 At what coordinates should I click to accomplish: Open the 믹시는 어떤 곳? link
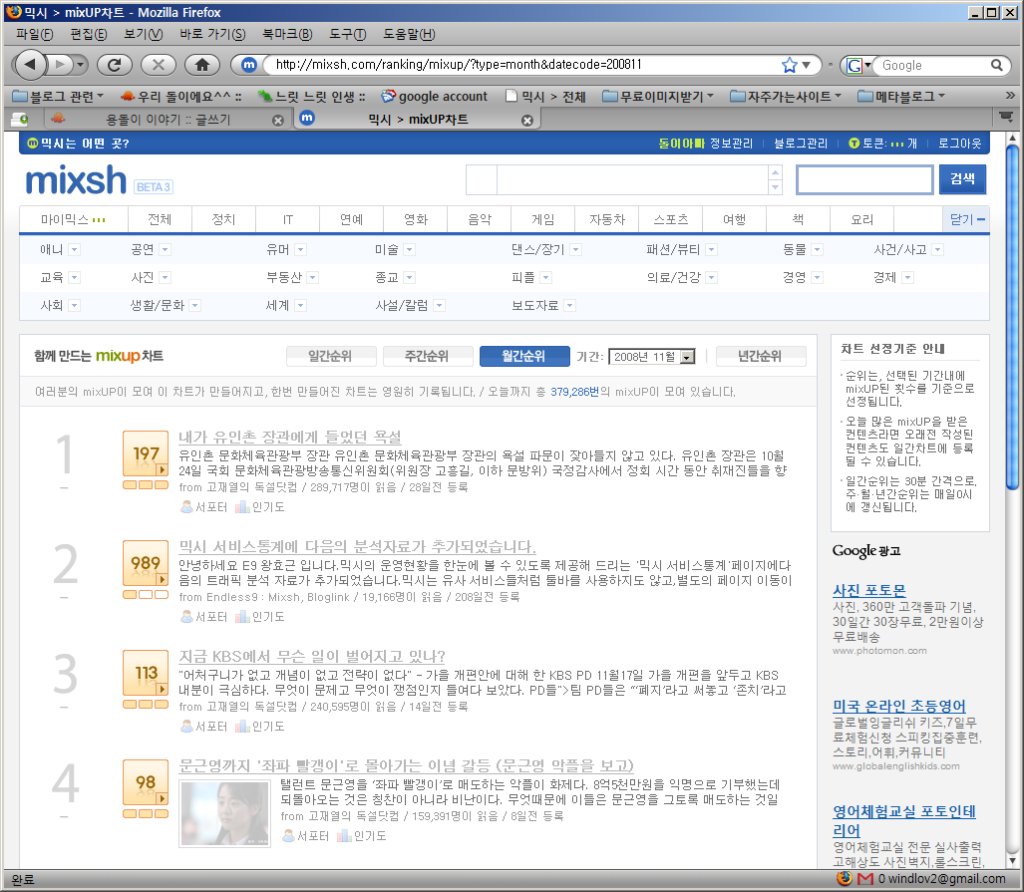tap(78, 144)
